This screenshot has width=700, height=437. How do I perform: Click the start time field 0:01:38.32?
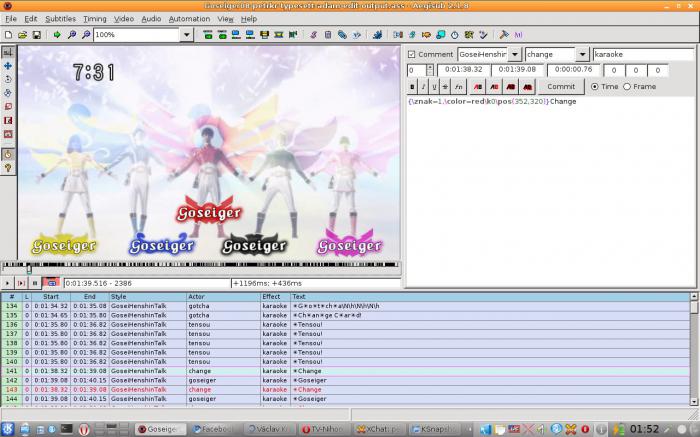click(464, 70)
